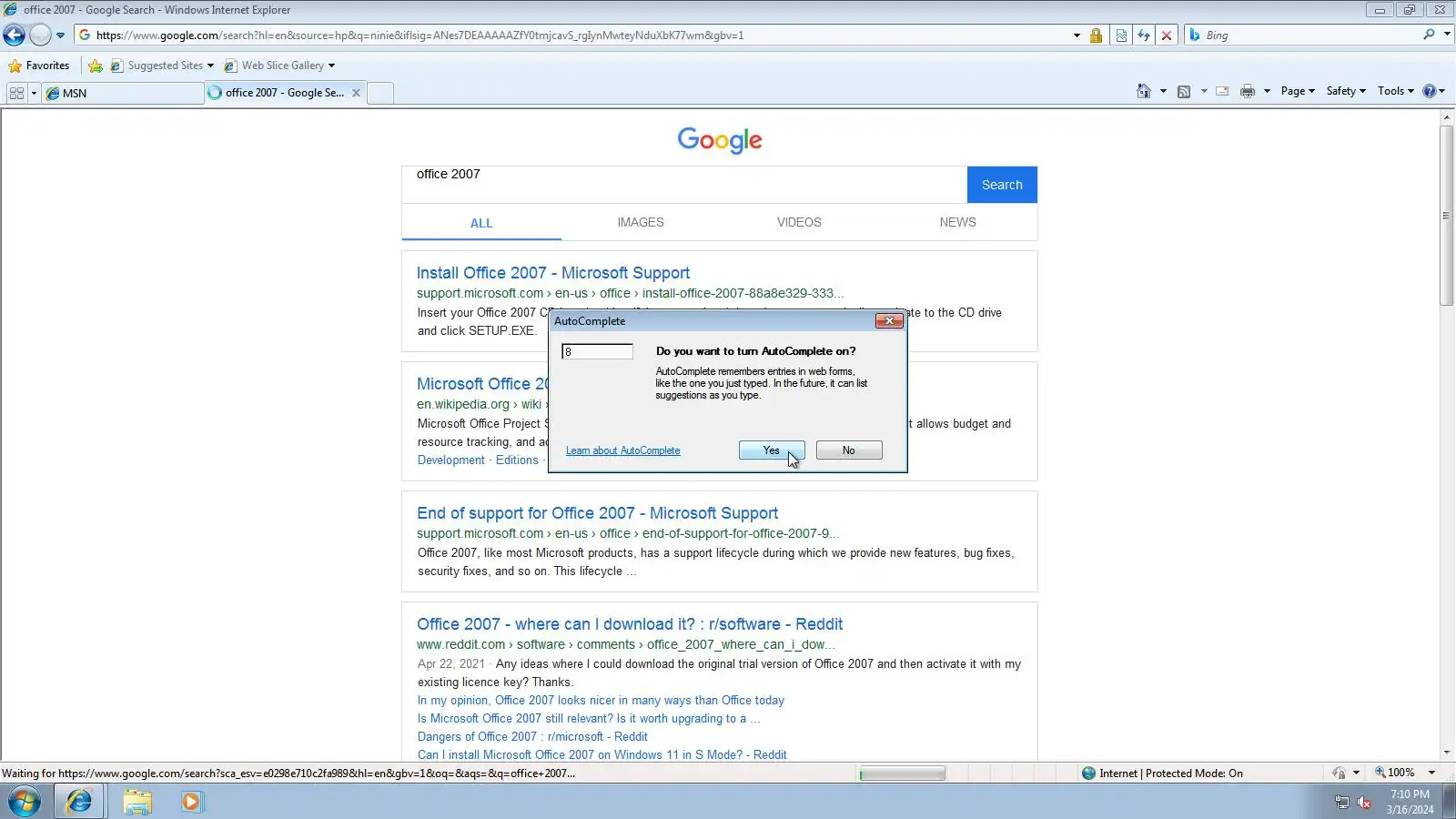Click the page loading progress bar
Image resolution: width=1456 pixels, height=819 pixels.
coord(903,773)
